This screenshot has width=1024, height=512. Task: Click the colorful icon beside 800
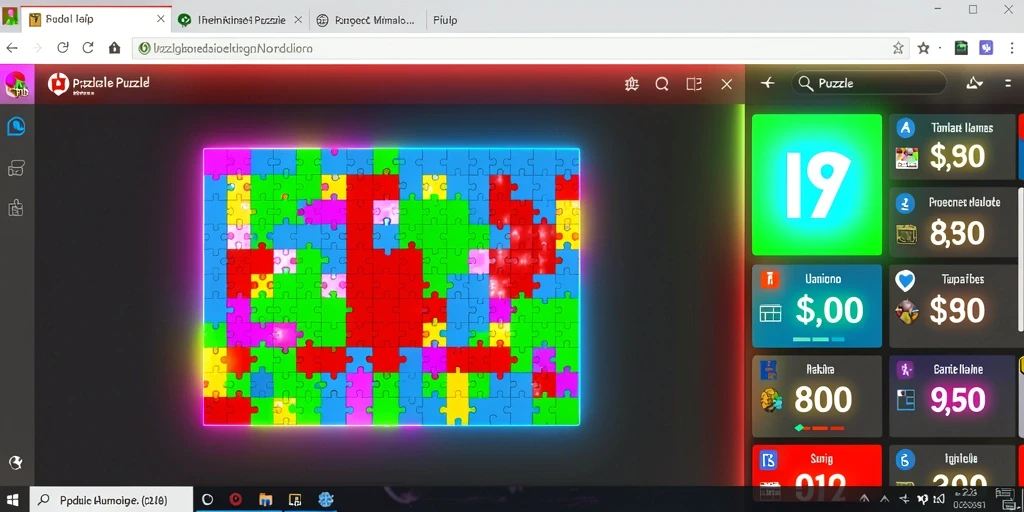click(772, 400)
